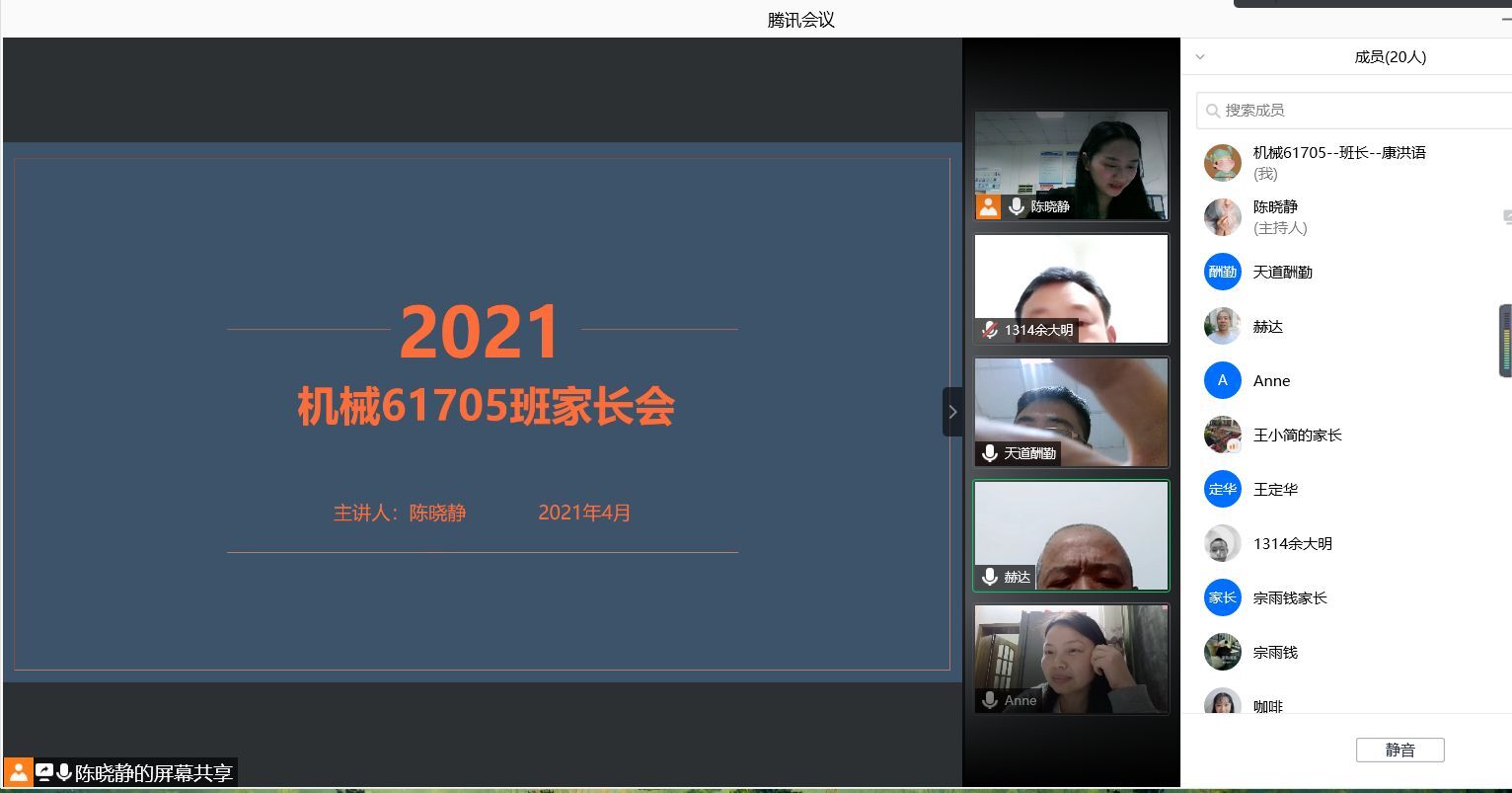Click the screen share icon in bottom-left status bar
The width and height of the screenshot is (1512, 793).
[x=44, y=772]
